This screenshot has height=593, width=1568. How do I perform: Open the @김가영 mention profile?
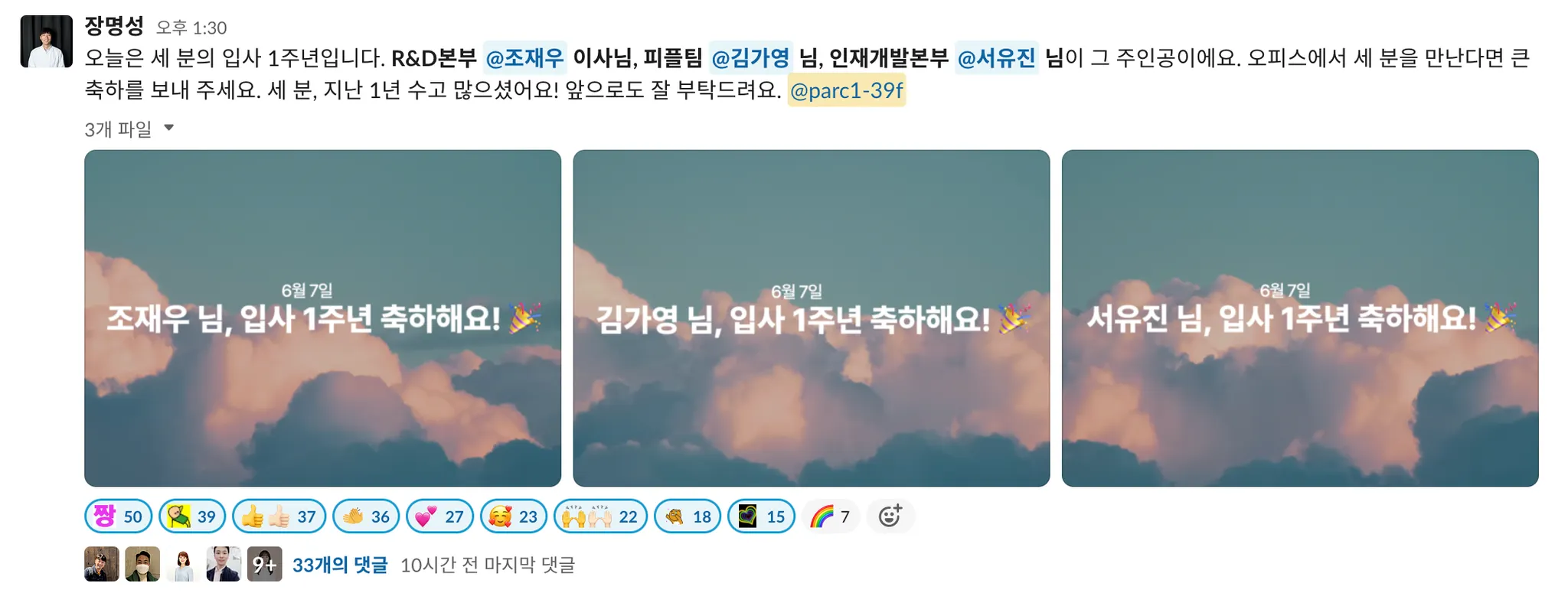(x=750, y=57)
